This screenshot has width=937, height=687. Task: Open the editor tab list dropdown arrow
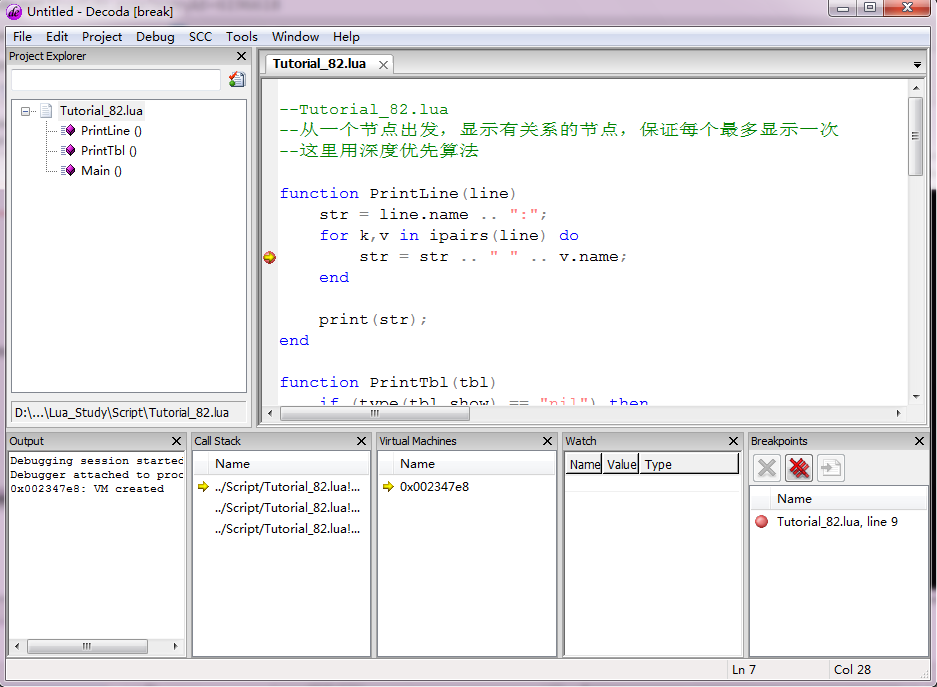point(917,65)
